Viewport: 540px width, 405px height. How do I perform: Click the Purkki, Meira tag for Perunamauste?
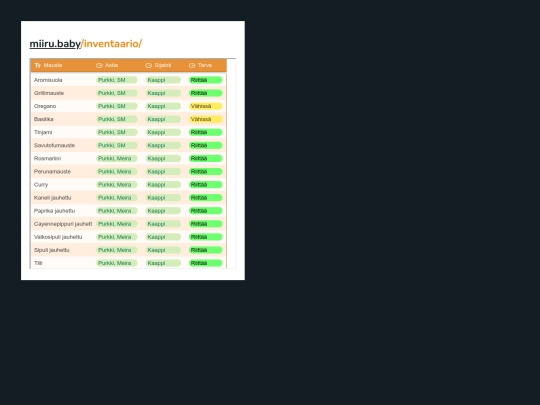click(117, 172)
